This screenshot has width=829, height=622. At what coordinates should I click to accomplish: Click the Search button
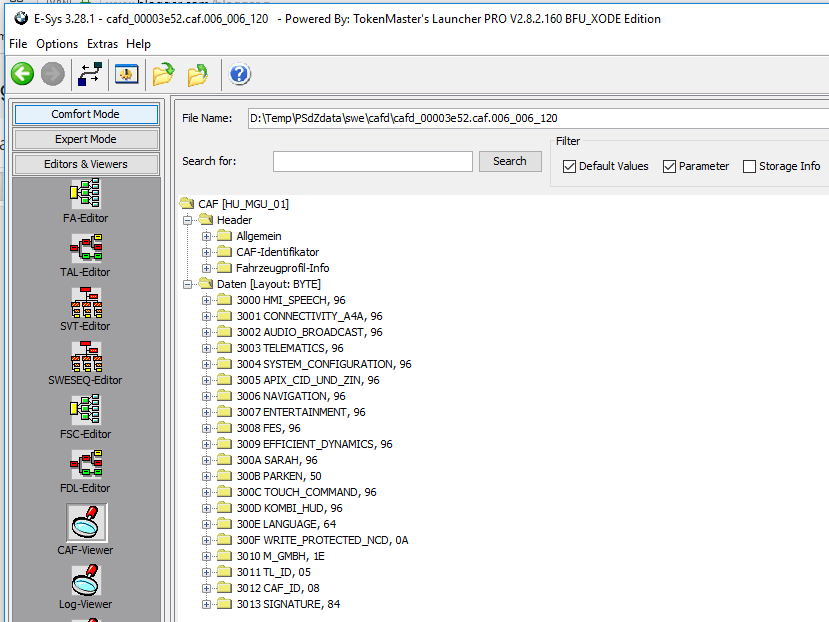coord(509,161)
